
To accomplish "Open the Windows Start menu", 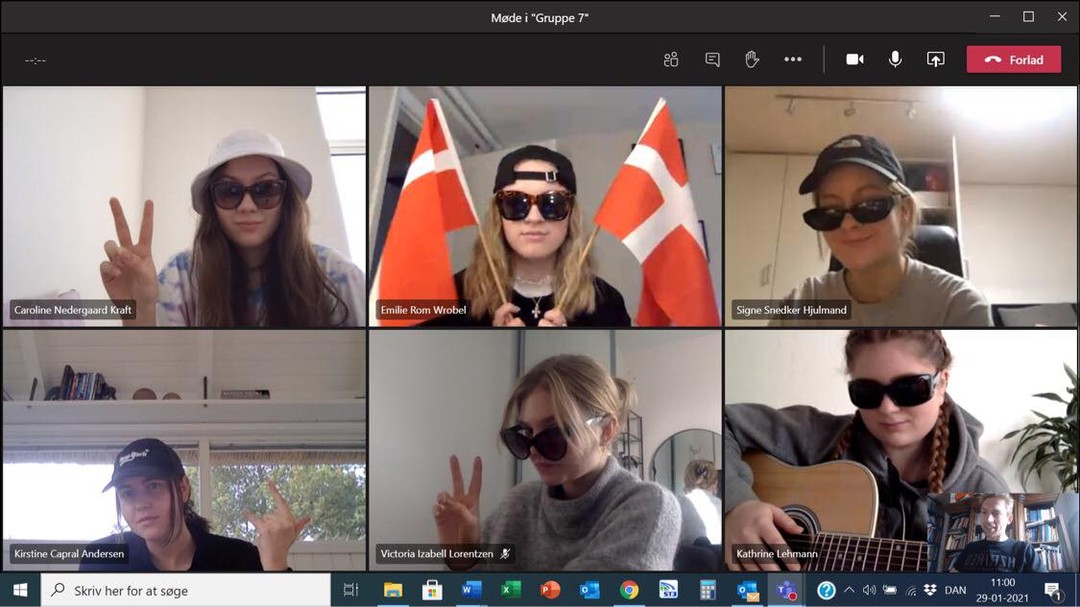I will [x=20, y=590].
